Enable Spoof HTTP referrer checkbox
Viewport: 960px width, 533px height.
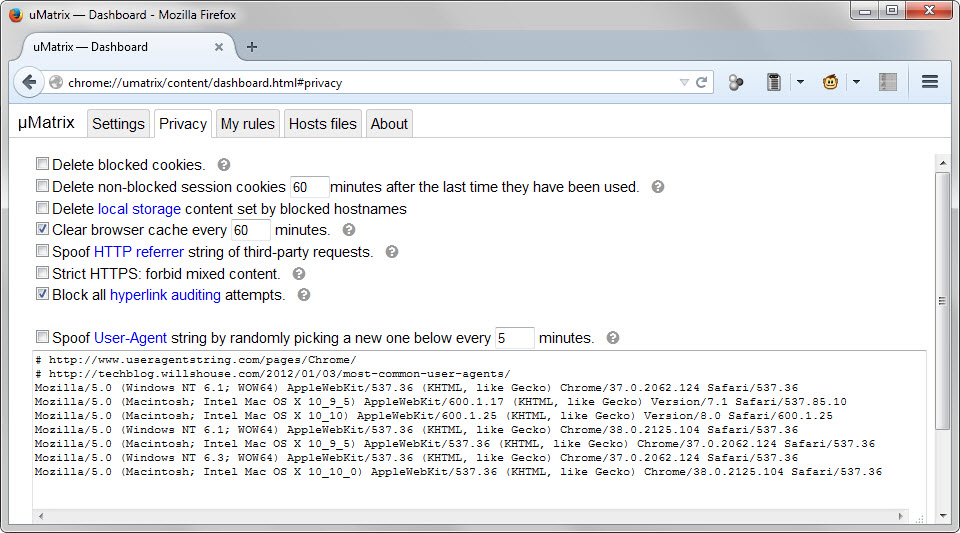coord(42,250)
